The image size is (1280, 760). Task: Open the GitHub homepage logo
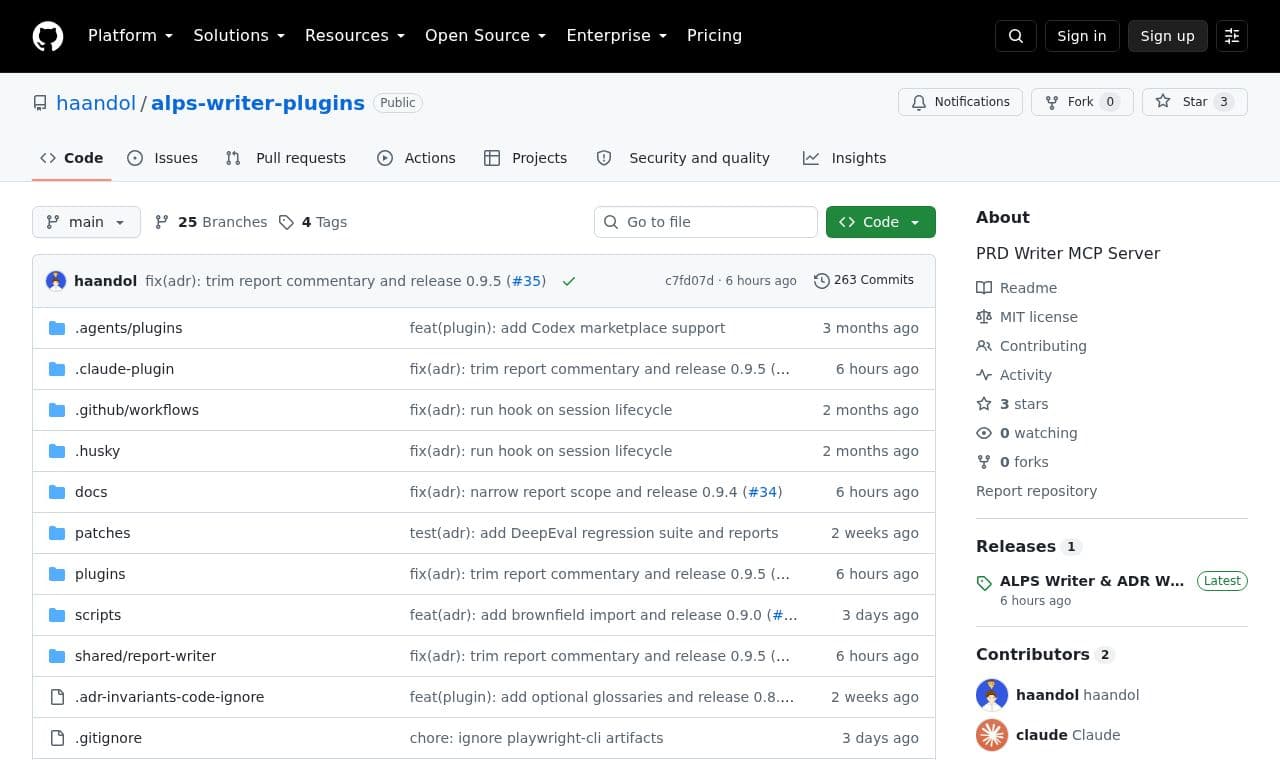(x=48, y=36)
